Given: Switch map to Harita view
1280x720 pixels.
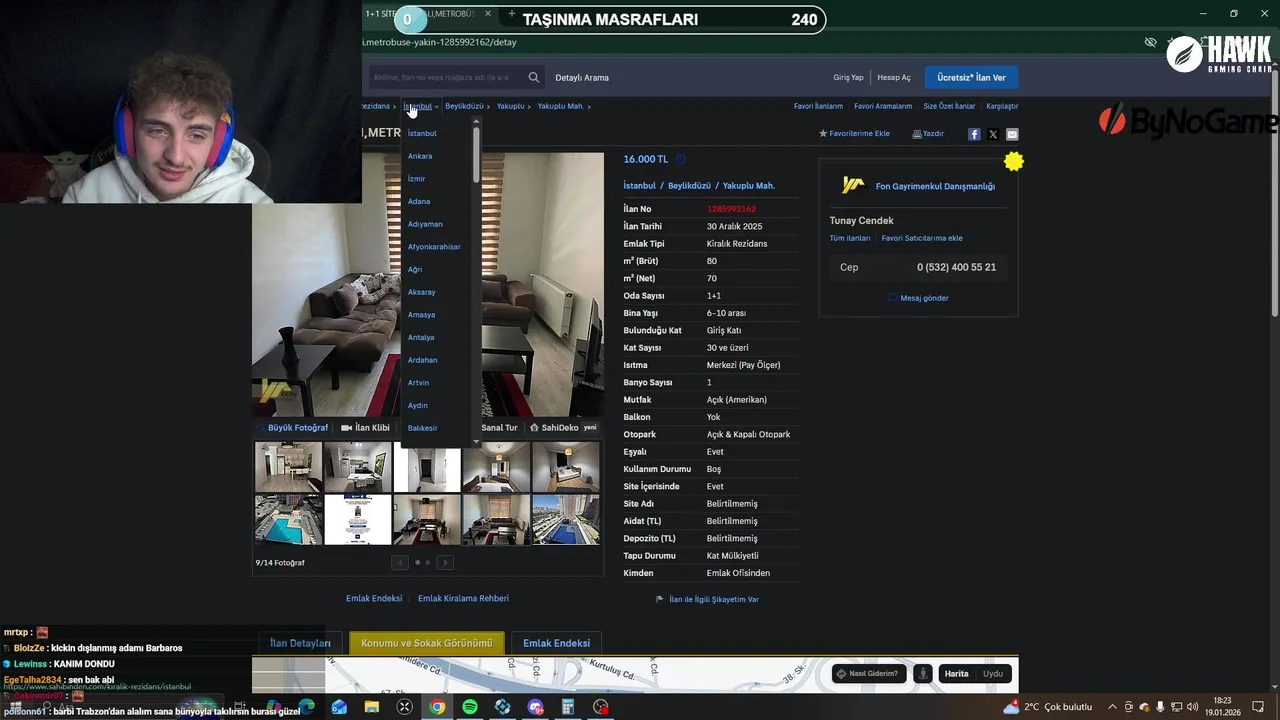Looking at the screenshot, I should click(x=957, y=674).
